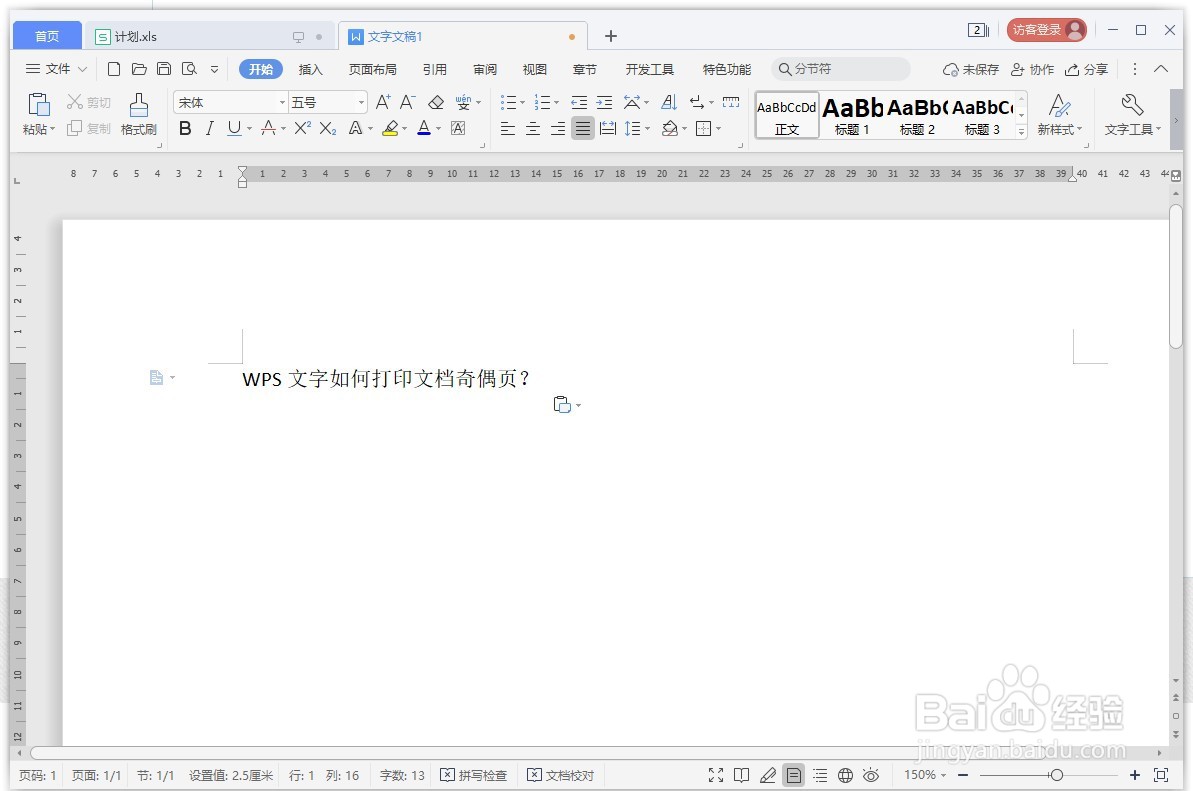Click the search box 分节符

point(841,69)
